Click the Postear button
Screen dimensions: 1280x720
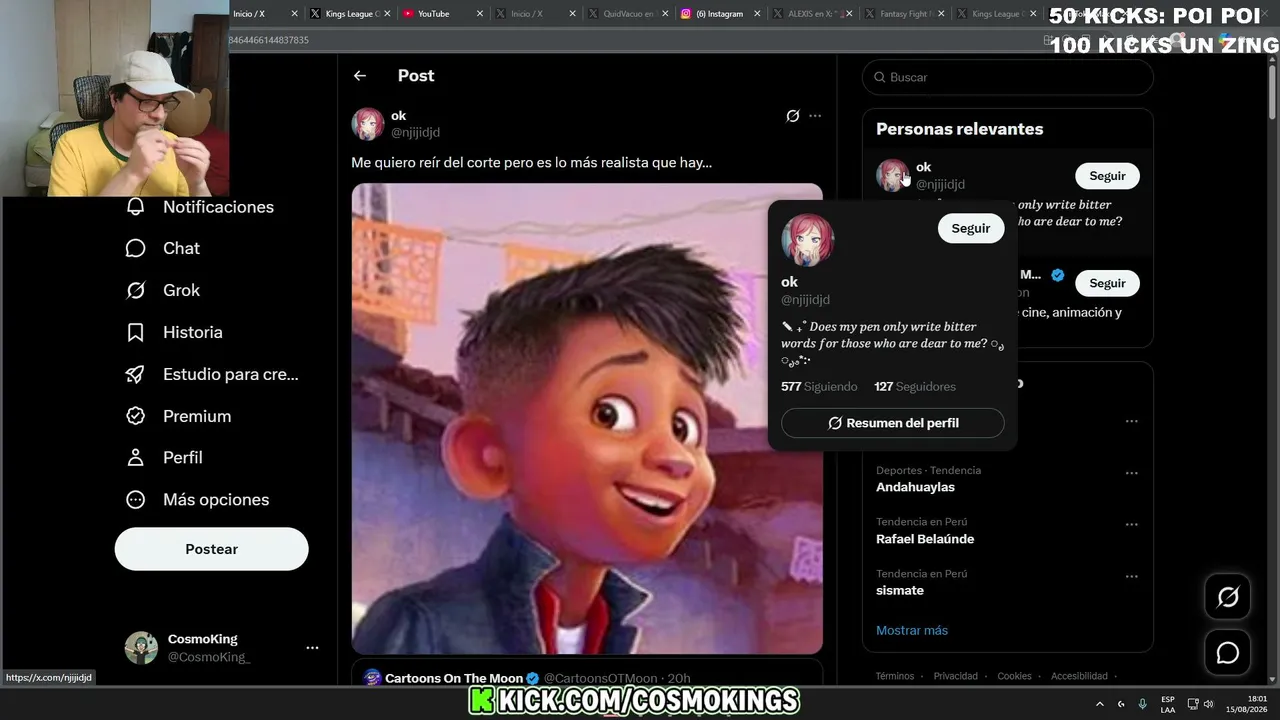[212, 549]
